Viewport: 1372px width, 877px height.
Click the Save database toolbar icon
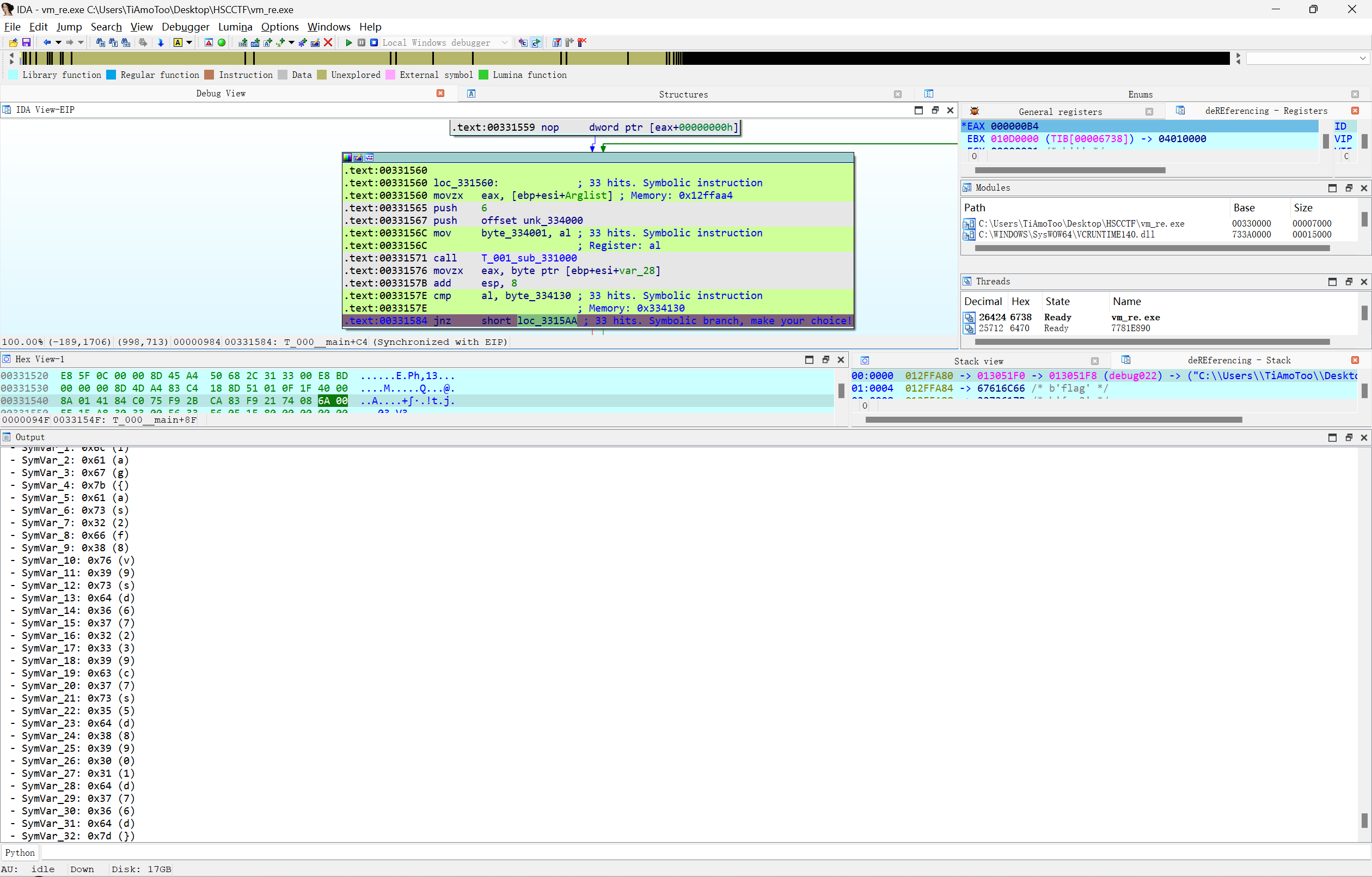tap(26, 43)
